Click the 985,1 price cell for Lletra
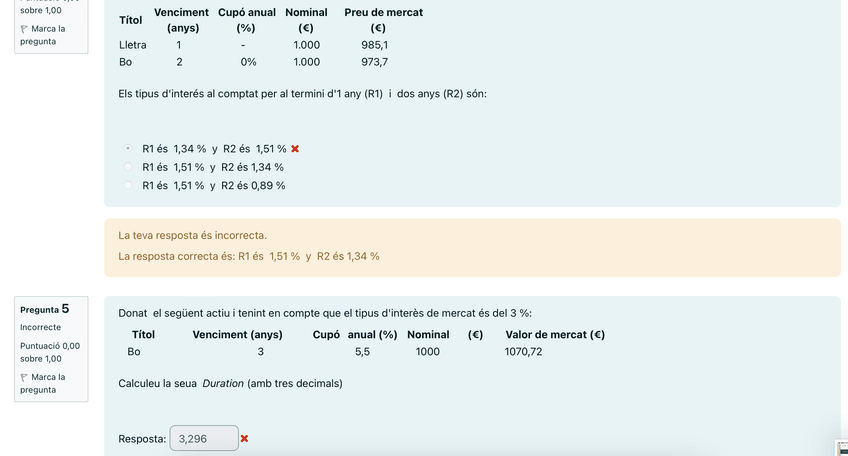 375,45
